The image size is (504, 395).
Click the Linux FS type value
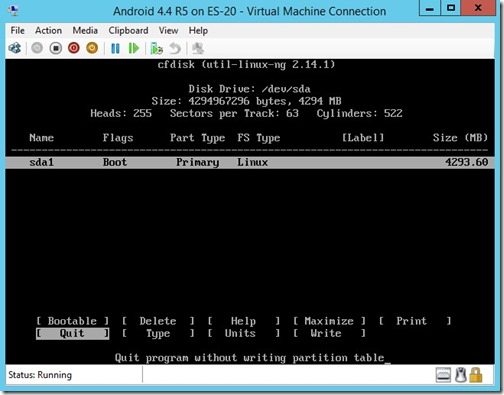click(x=252, y=162)
